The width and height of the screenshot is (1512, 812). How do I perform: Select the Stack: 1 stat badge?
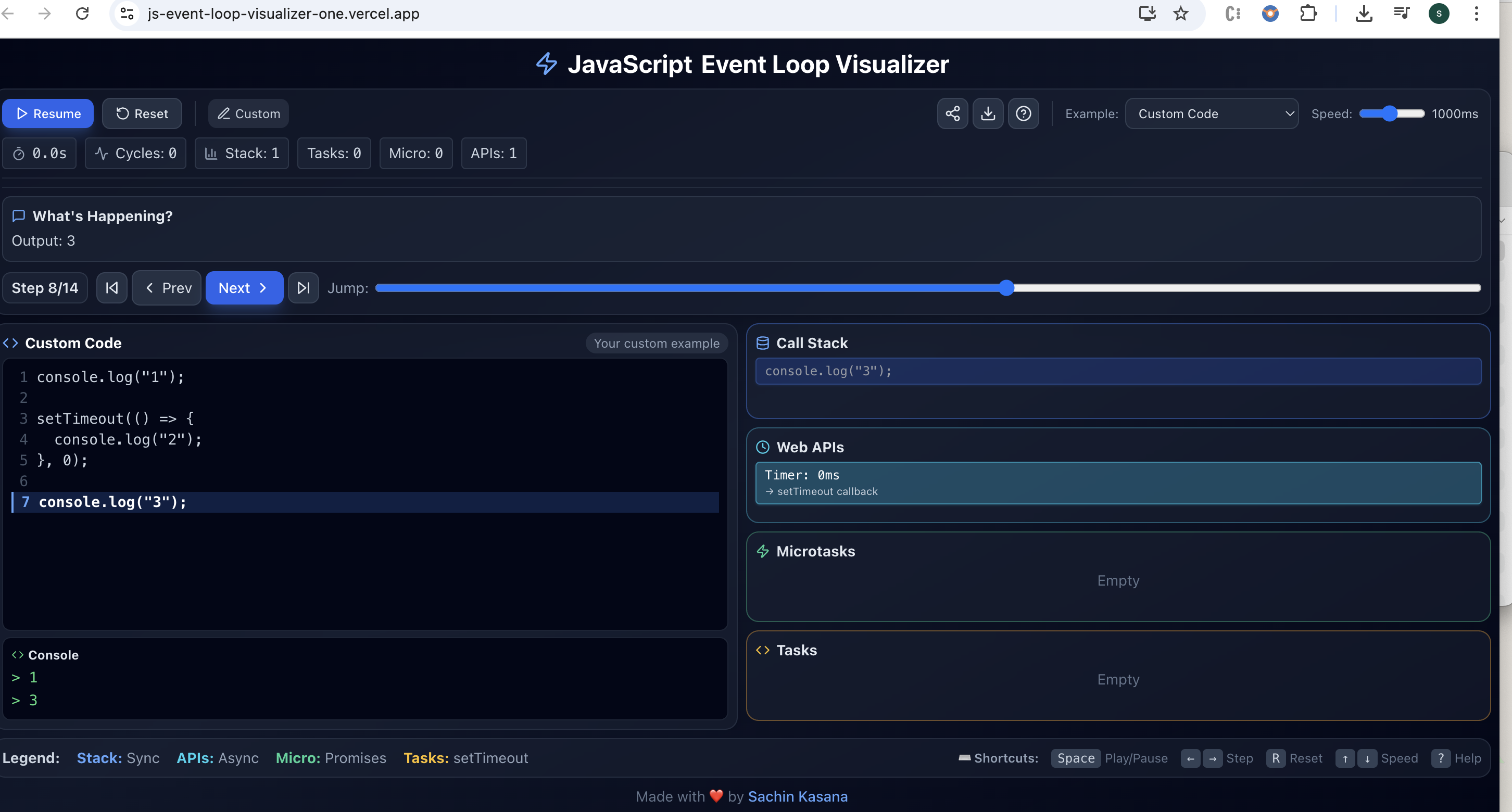(241, 153)
